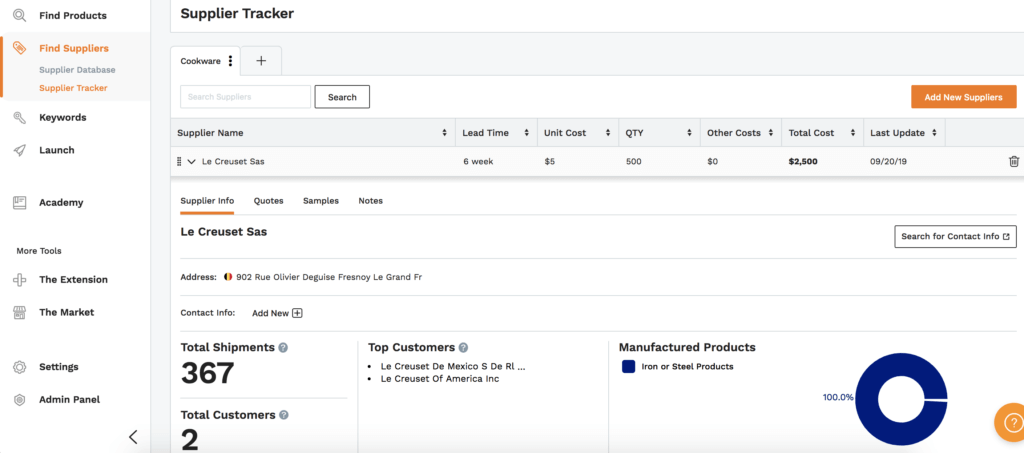This screenshot has height=453, width=1024.
Task: Open Le Creuset De Mexico customer link
Action: tap(453, 366)
